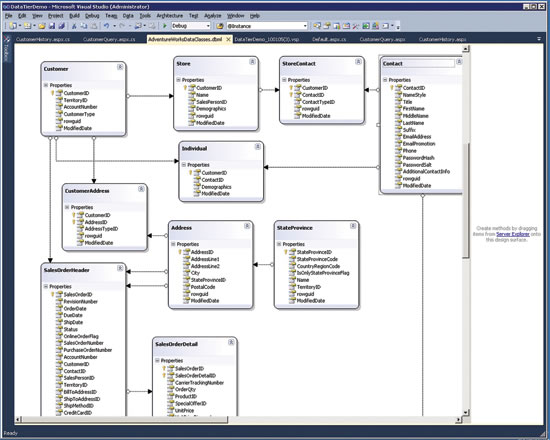Close the AdventureWorksDataClasses.dbml tab
550x440 pixels.
(228, 39)
